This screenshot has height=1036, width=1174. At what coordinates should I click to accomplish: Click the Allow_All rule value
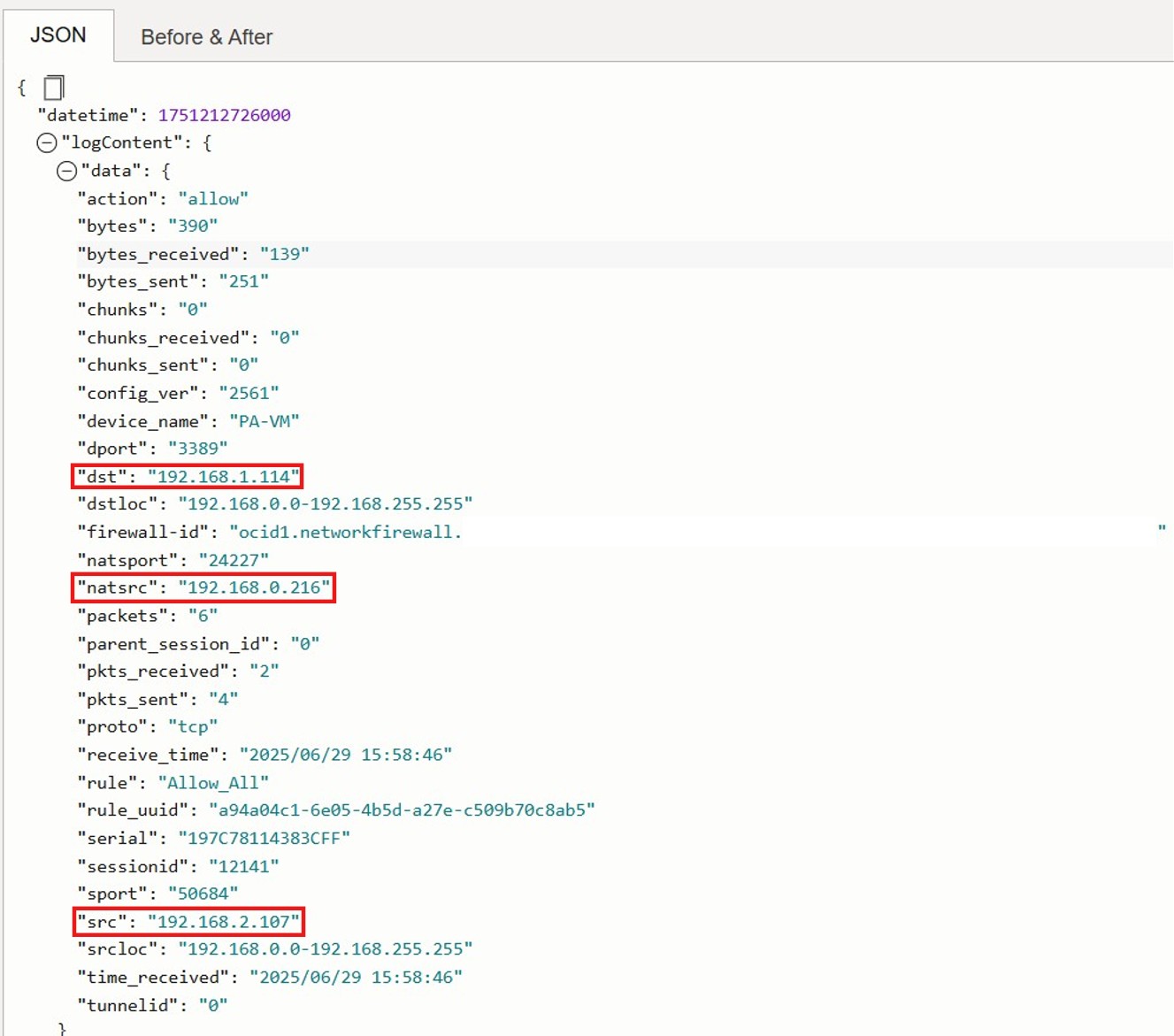coord(212,783)
